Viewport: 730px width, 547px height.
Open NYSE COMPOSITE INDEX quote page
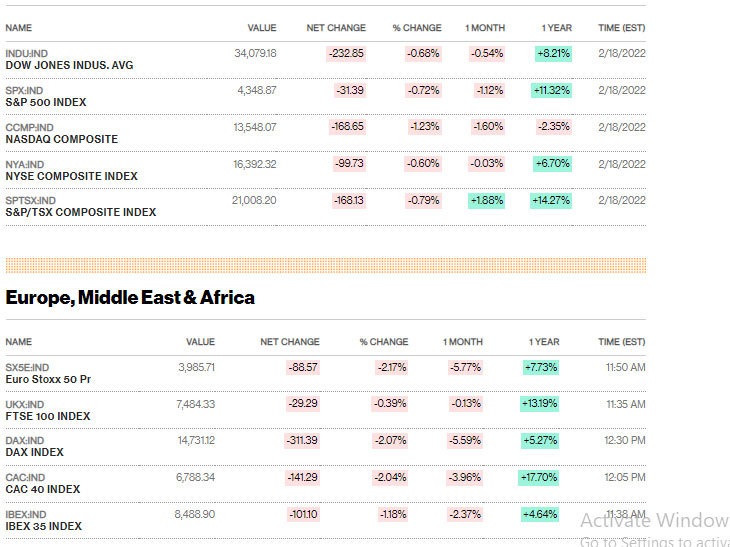71,177
